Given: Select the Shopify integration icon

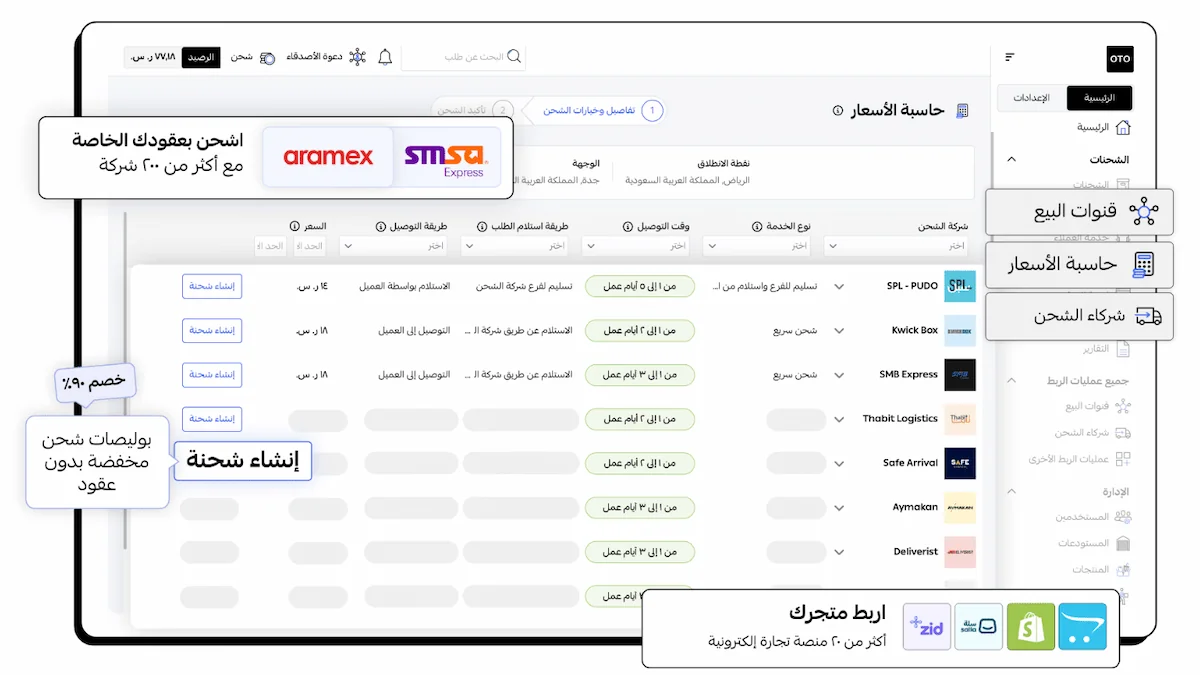Looking at the screenshot, I should click(x=1031, y=627).
